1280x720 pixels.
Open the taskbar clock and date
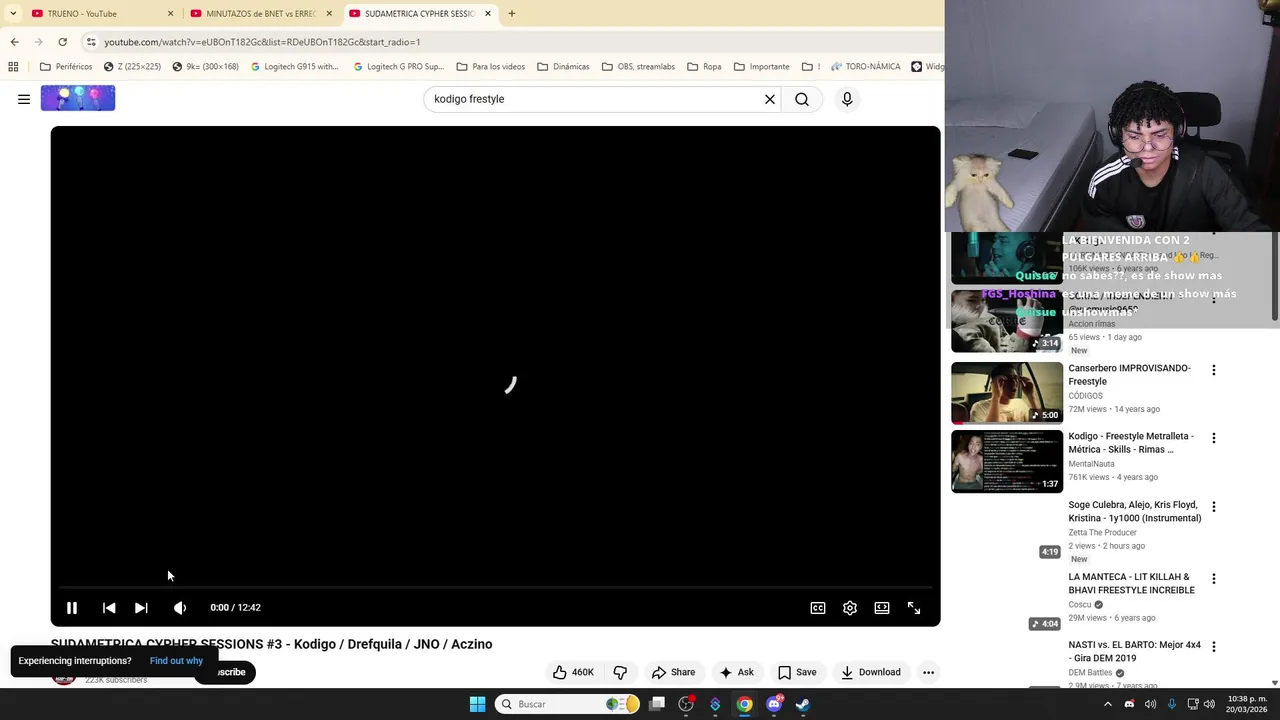(1247, 704)
